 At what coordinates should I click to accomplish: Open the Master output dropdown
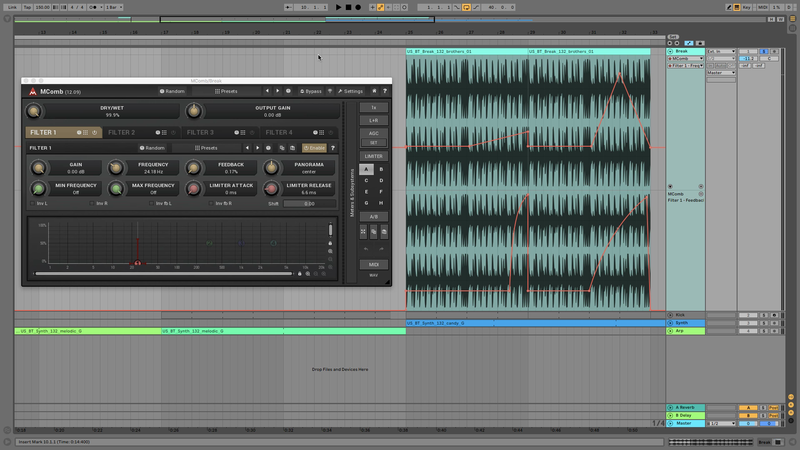721,73
